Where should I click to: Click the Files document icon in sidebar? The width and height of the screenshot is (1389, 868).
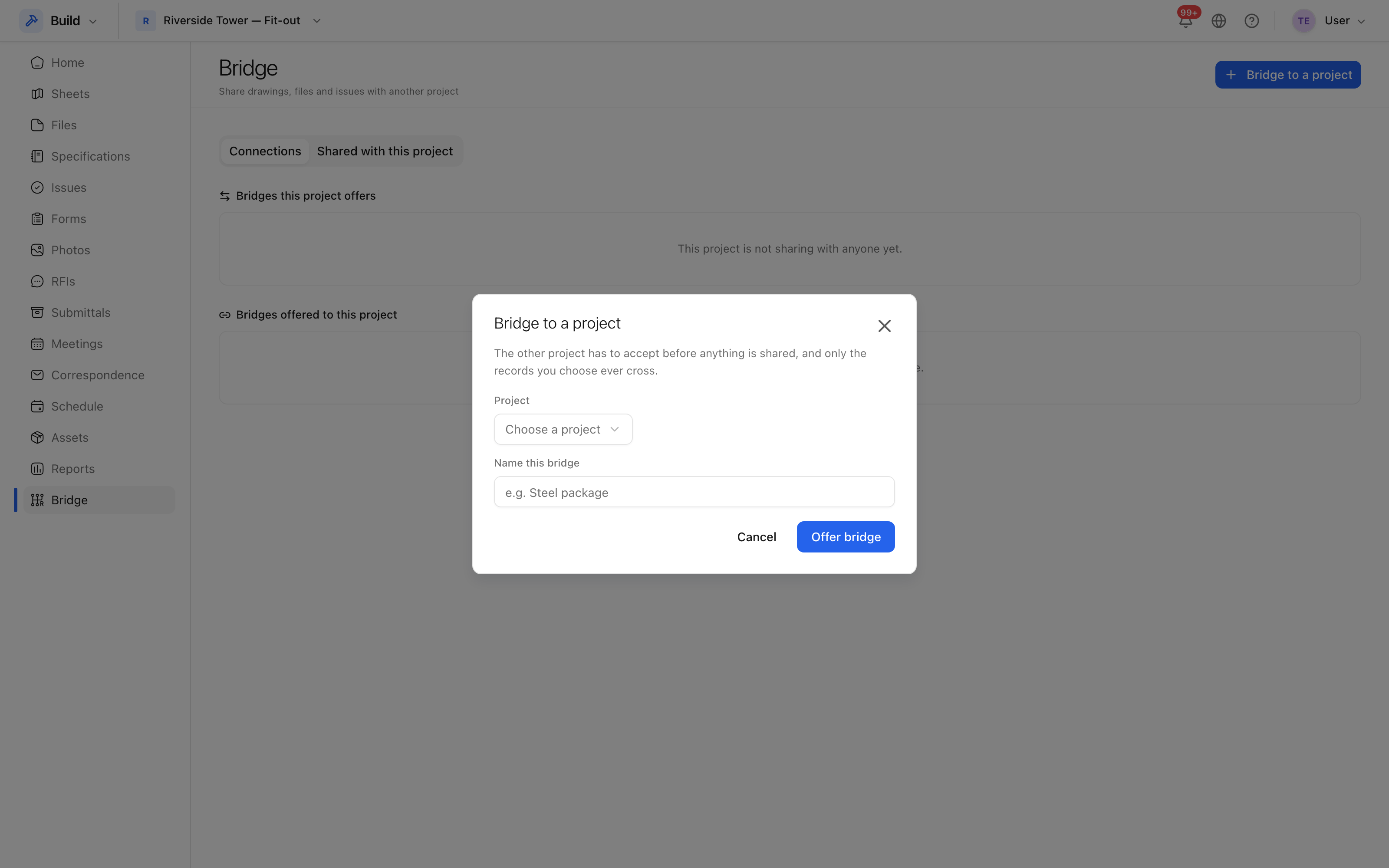(x=37, y=125)
